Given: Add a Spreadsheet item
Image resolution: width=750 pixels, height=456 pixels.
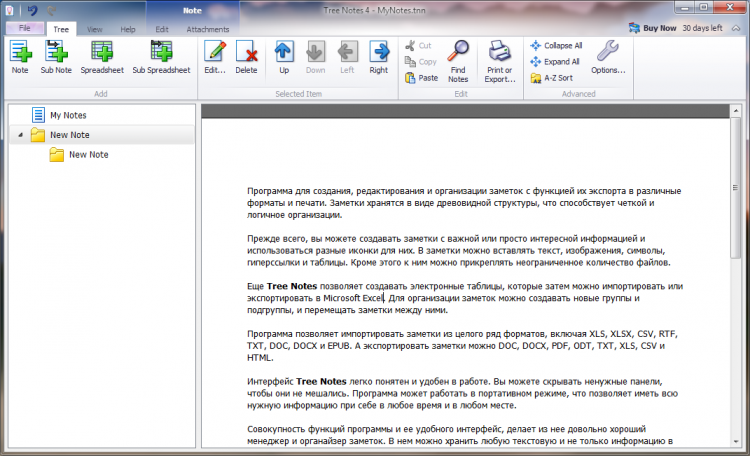Looking at the screenshot, I should point(102,57).
